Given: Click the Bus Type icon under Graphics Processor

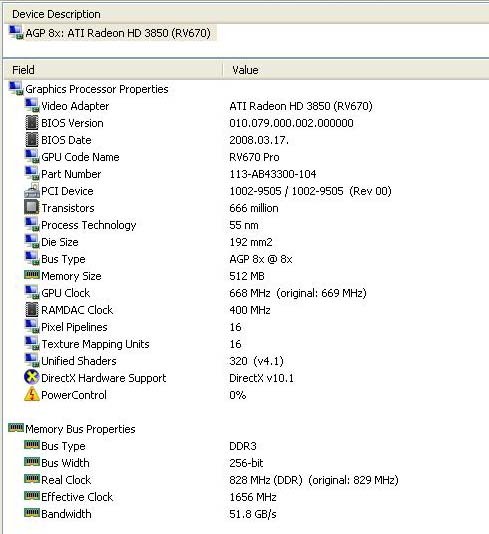Looking at the screenshot, I should click(x=32, y=259).
